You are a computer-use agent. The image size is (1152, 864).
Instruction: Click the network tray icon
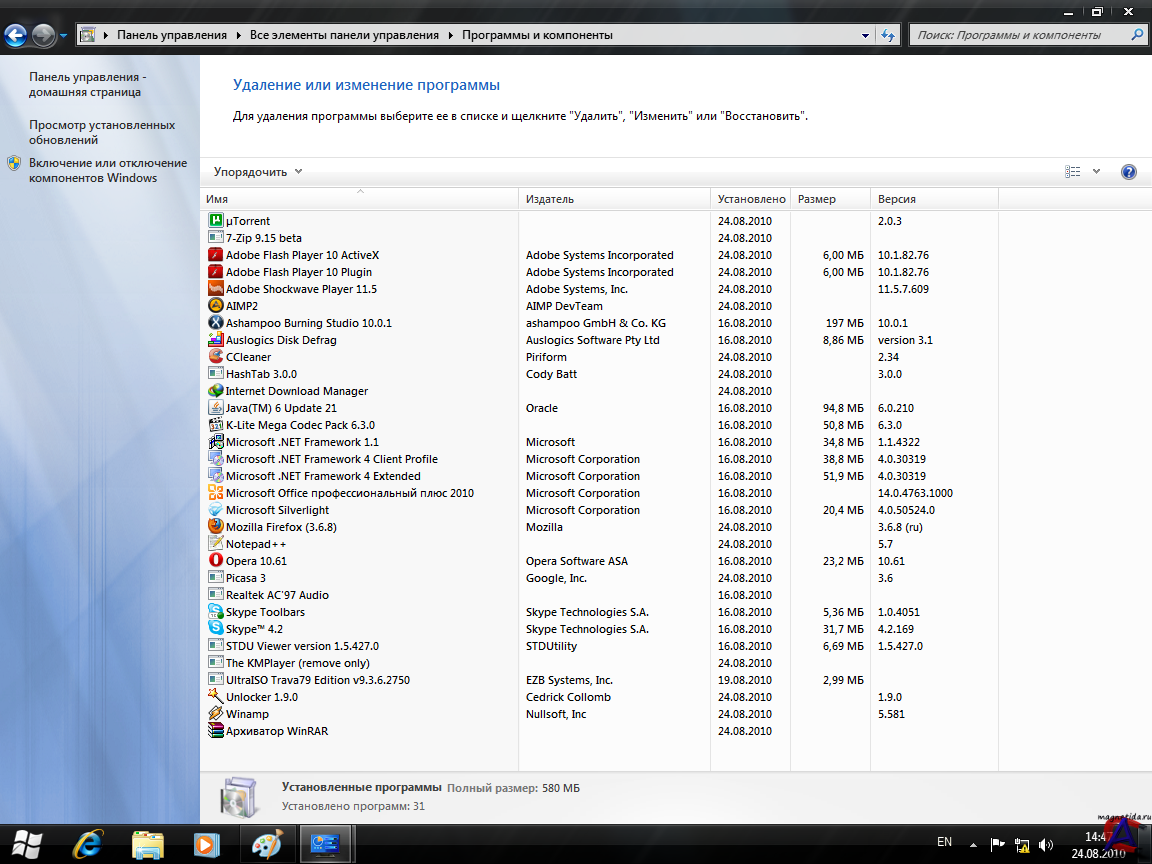1022,845
